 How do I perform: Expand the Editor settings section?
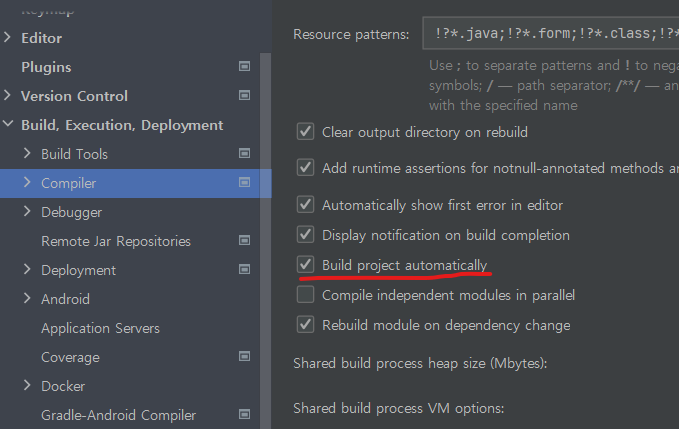7,37
